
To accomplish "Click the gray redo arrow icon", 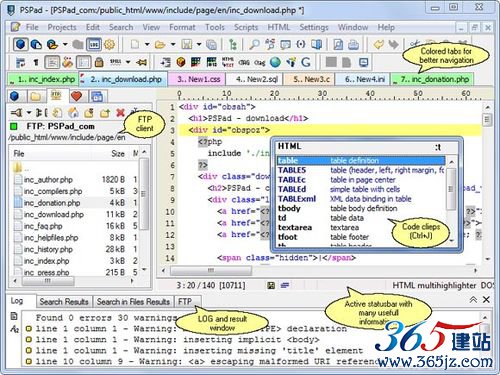I will (x=394, y=44).
